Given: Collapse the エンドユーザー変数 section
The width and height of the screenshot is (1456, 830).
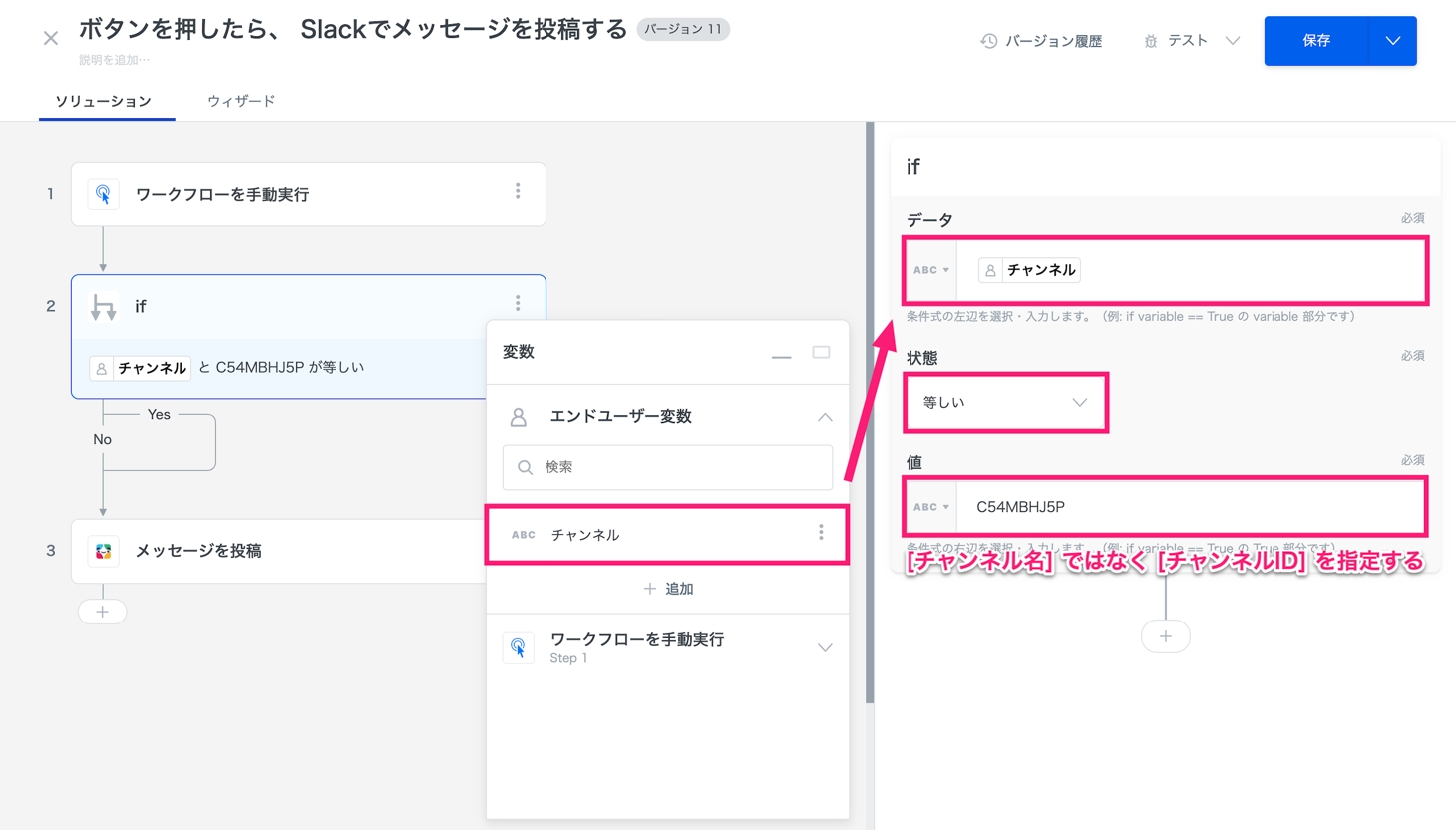Looking at the screenshot, I should (x=825, y=417).
